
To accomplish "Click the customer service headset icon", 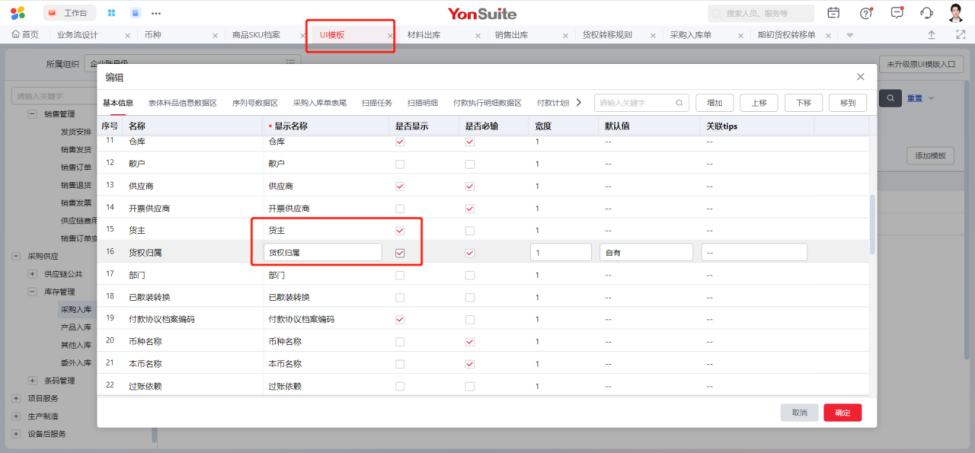I will point(926,13).
